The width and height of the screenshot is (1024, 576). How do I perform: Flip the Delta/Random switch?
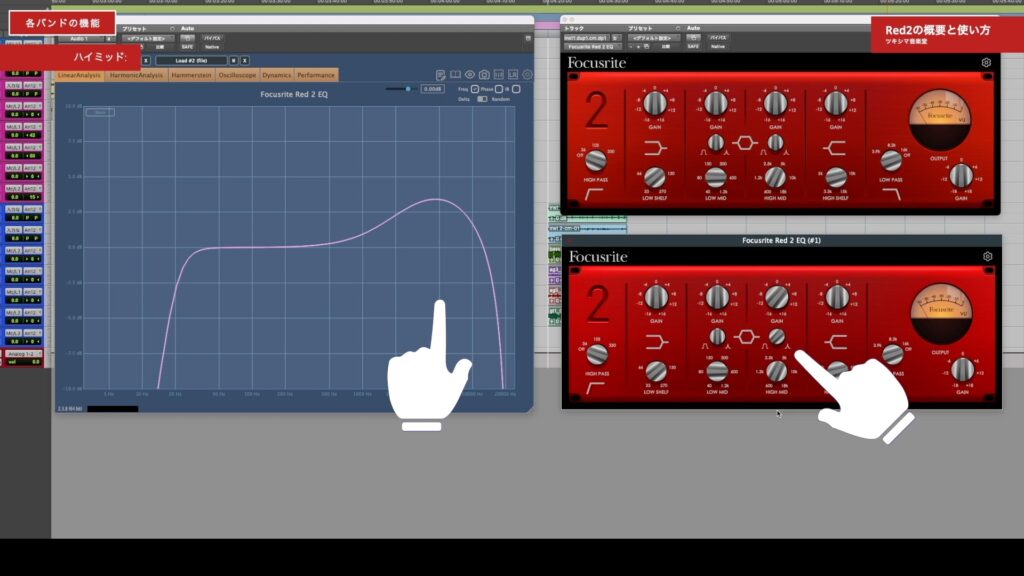coord(482,99)
